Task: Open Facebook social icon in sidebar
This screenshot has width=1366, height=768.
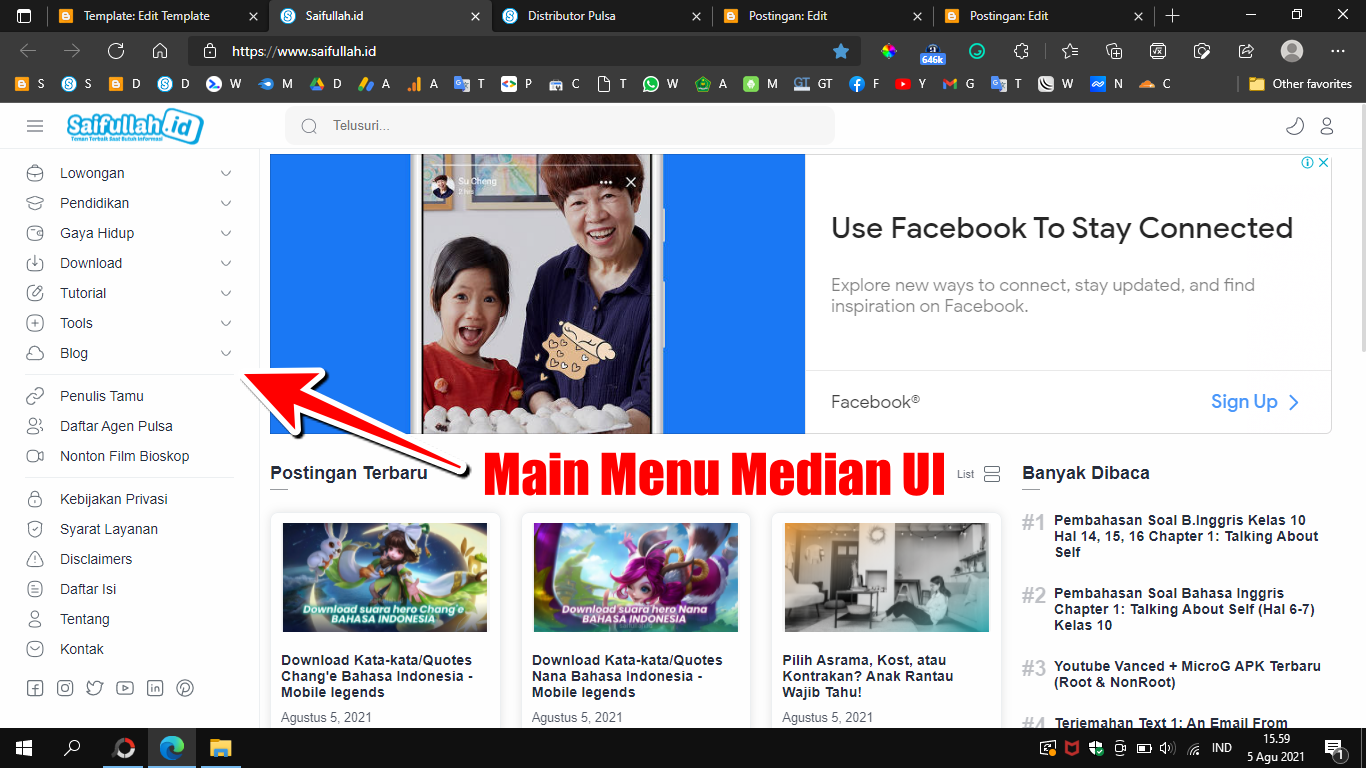Action: point(35,688)
